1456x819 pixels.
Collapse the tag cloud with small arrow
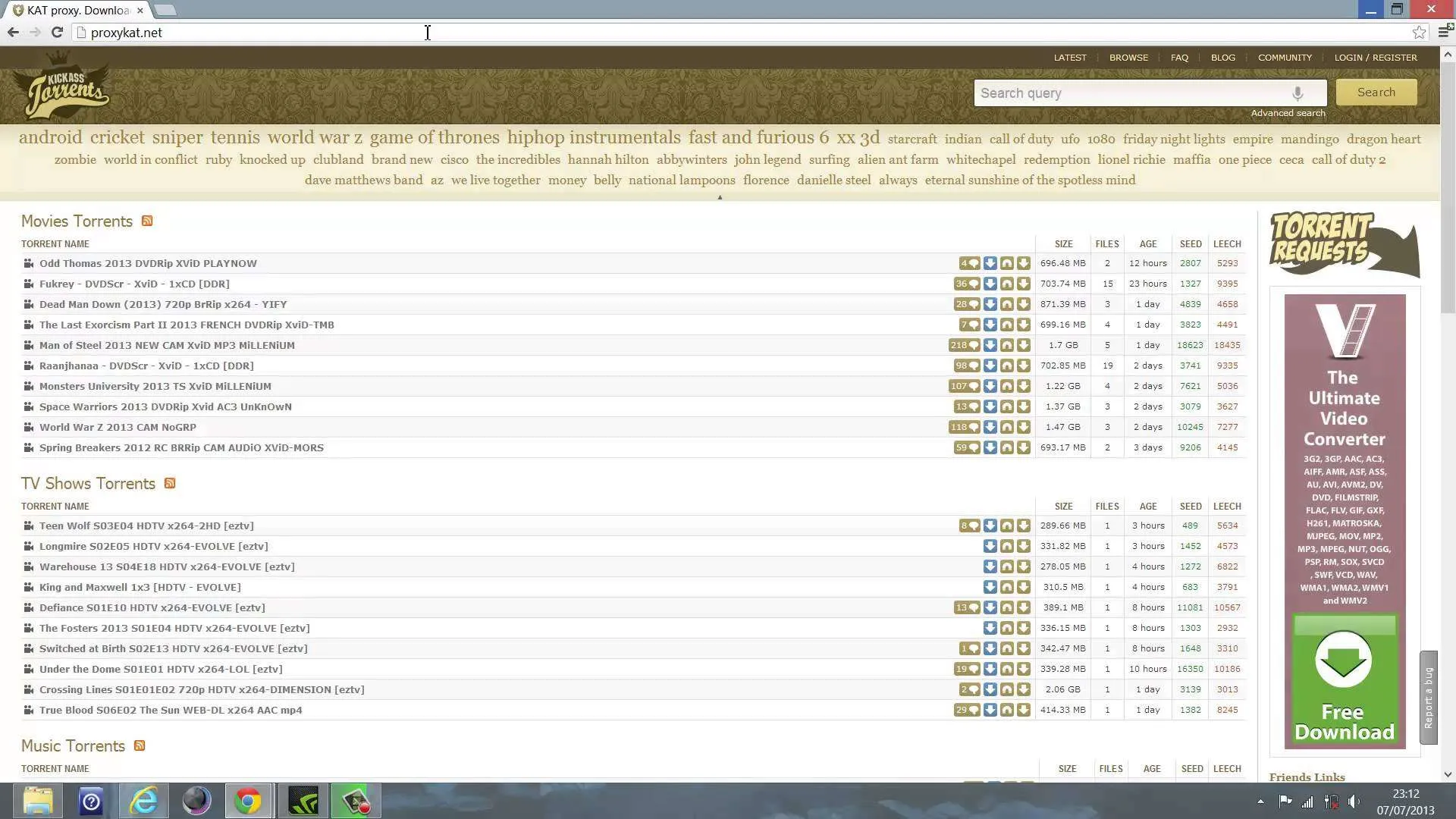point(720,197)
